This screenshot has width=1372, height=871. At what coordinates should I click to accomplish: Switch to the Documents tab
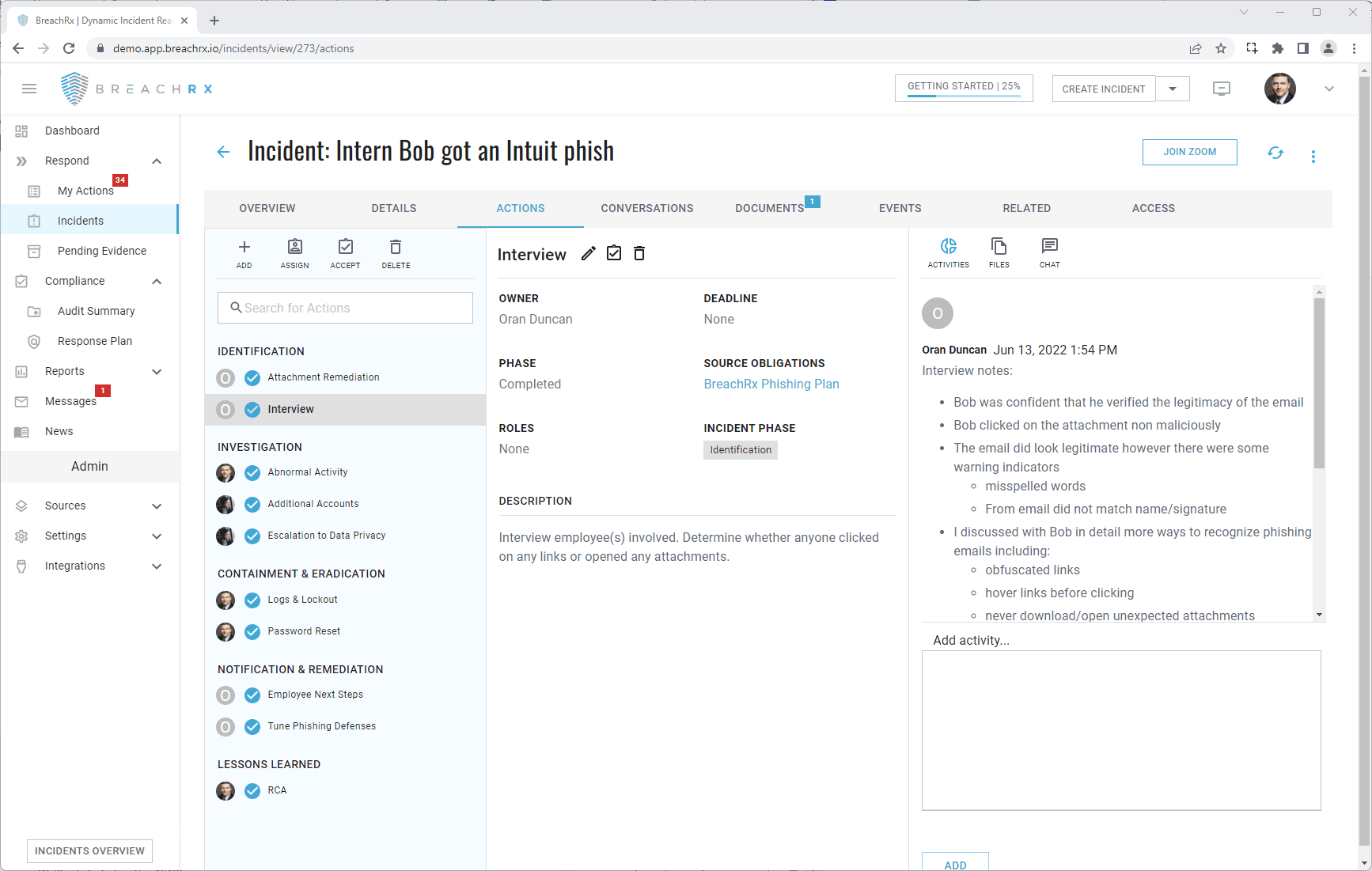click(x=769, y=208)
